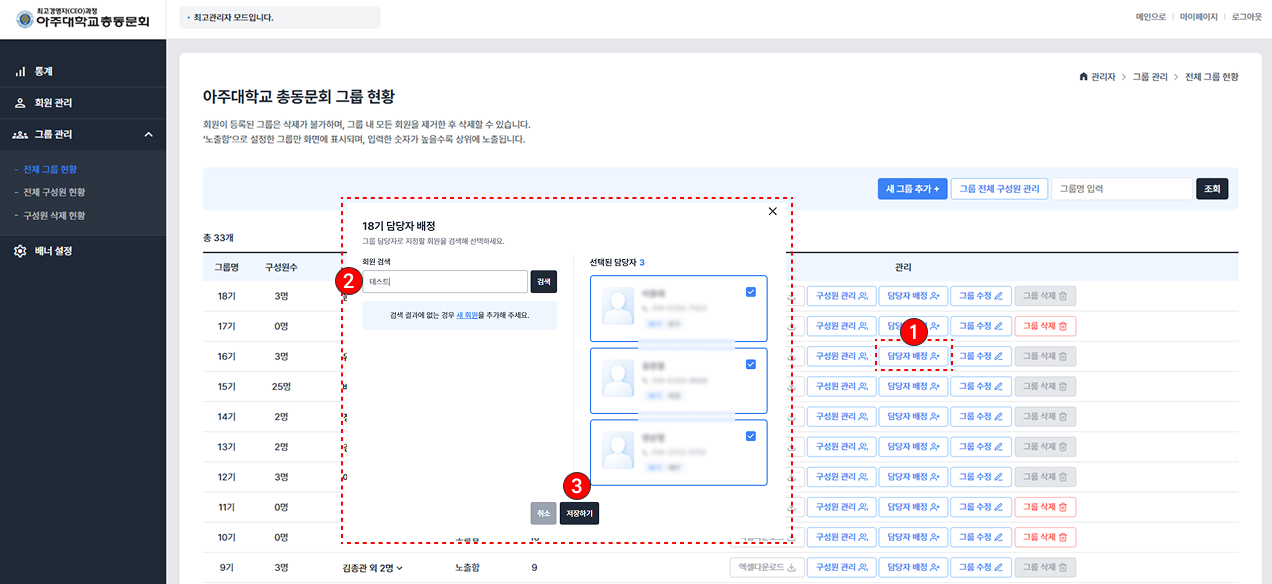Open 그룹 전체 구성원 관리
The width and height of the screenshot is (1272, 584).
pos(999,188)
